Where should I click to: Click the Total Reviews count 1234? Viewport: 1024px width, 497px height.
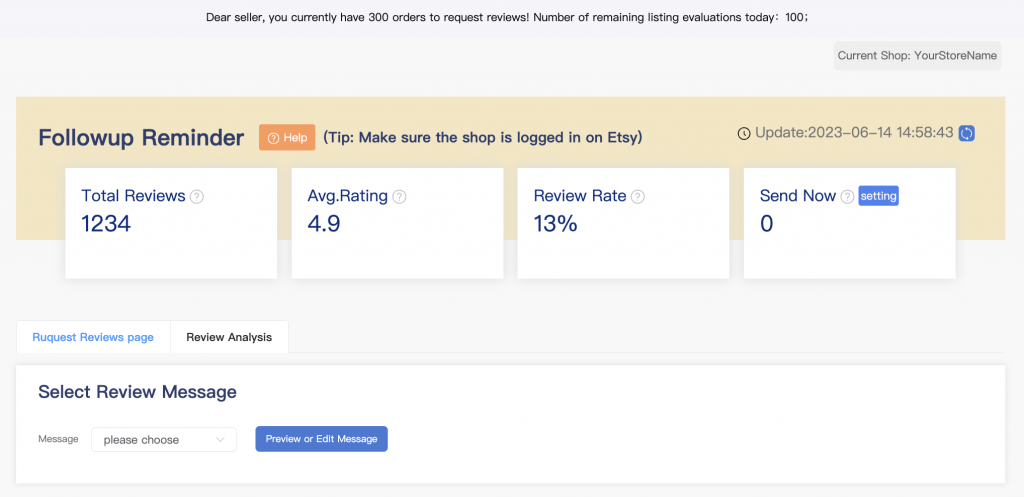[106, 224]
